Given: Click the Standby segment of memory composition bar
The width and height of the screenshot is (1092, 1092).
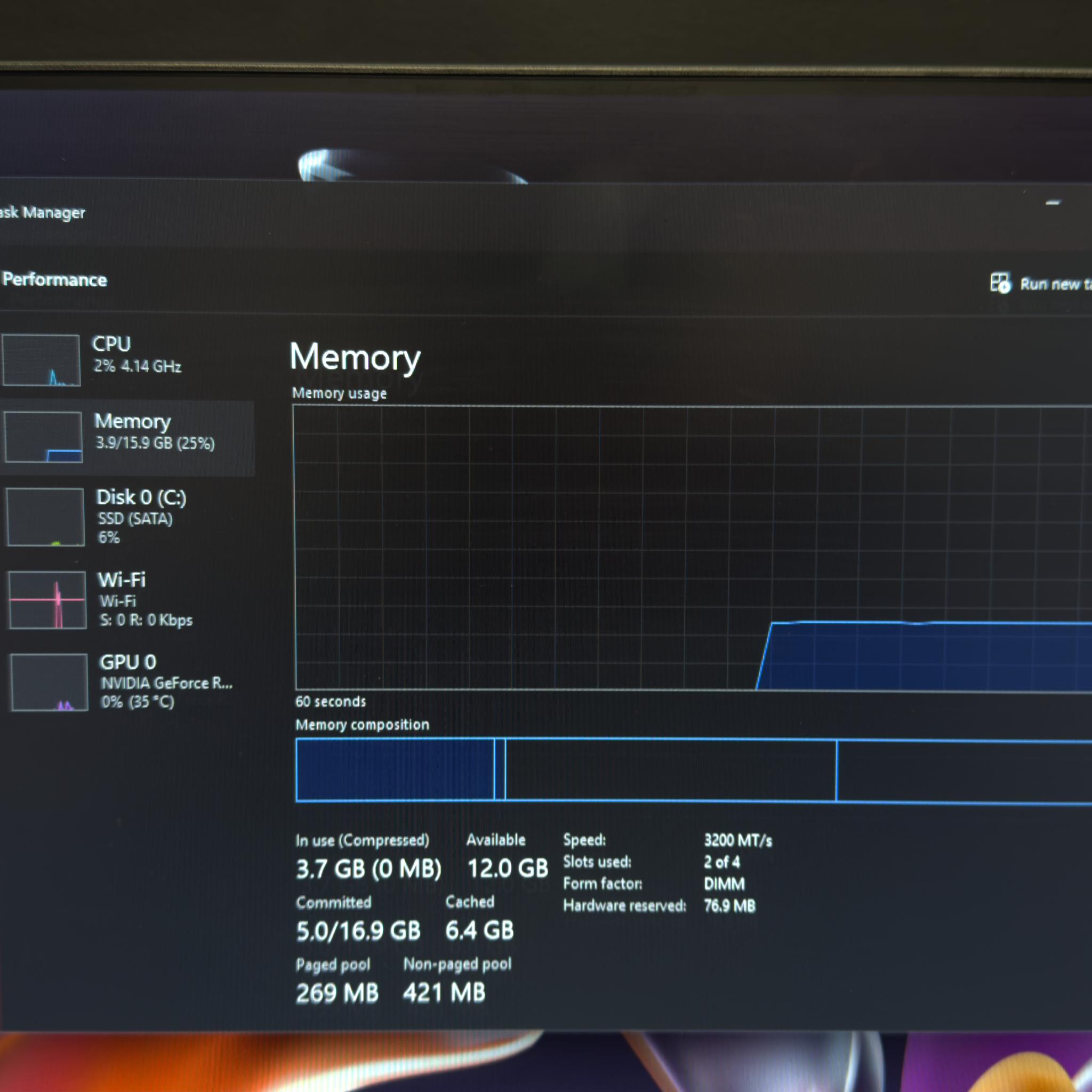Looking at the screenshot, I should coord(671,770).
